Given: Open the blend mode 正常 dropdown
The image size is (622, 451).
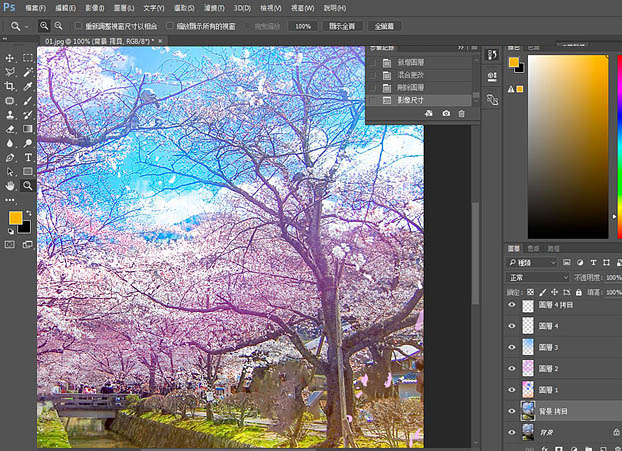Looking at the screenshot, I should tap(537, 277).
